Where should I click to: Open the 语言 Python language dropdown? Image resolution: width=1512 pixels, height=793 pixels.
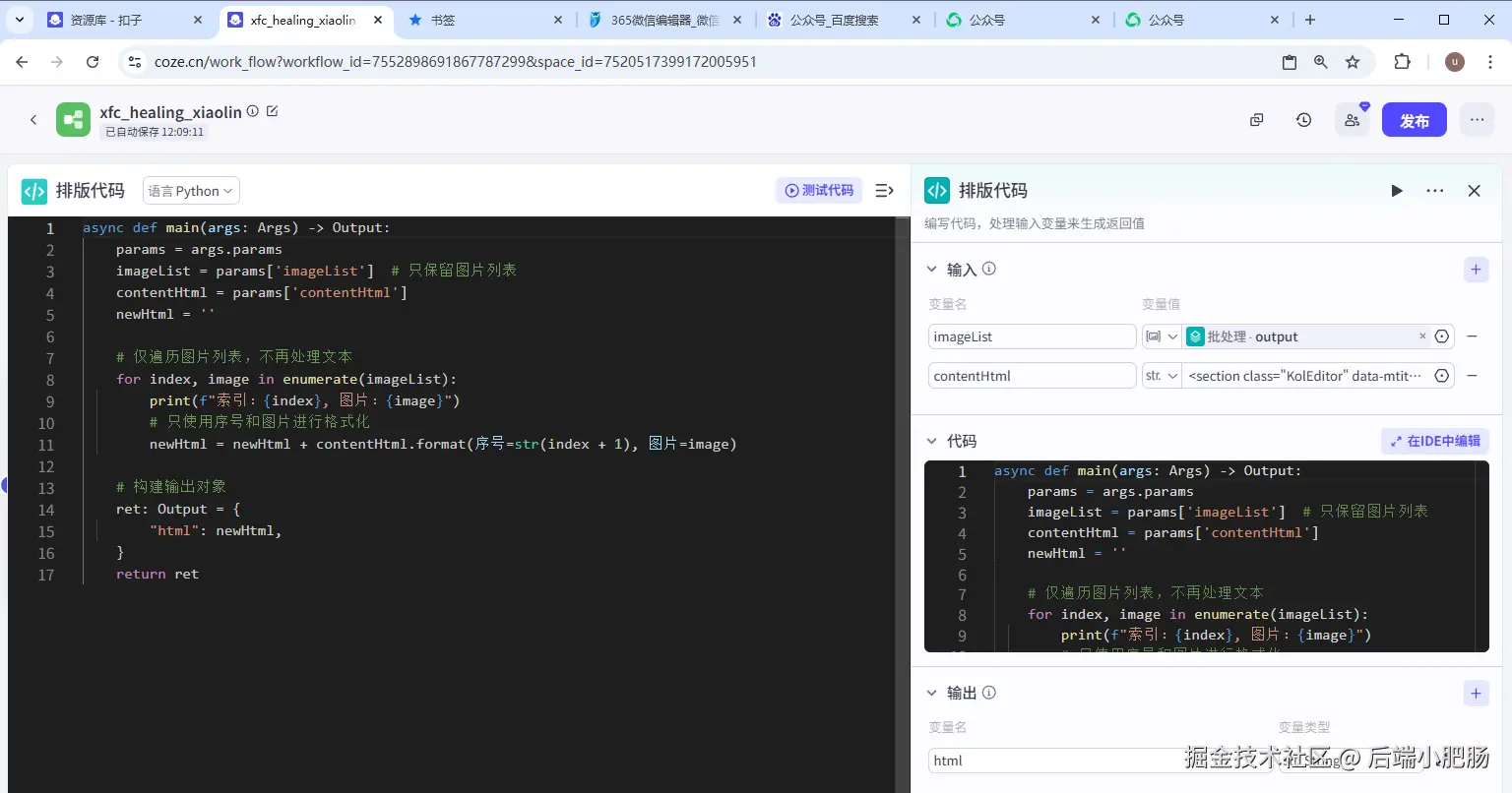(x=191, y=191)
